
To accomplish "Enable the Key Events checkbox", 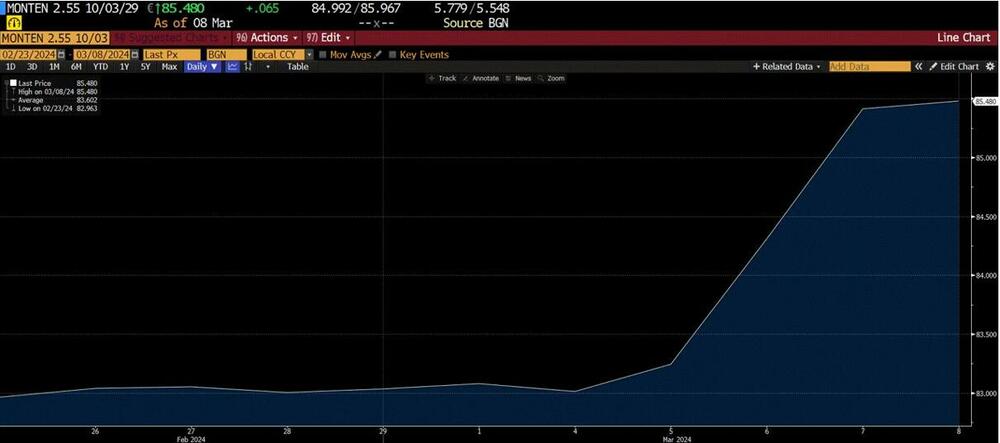I will pyautogui.click(x=393, y=54).
